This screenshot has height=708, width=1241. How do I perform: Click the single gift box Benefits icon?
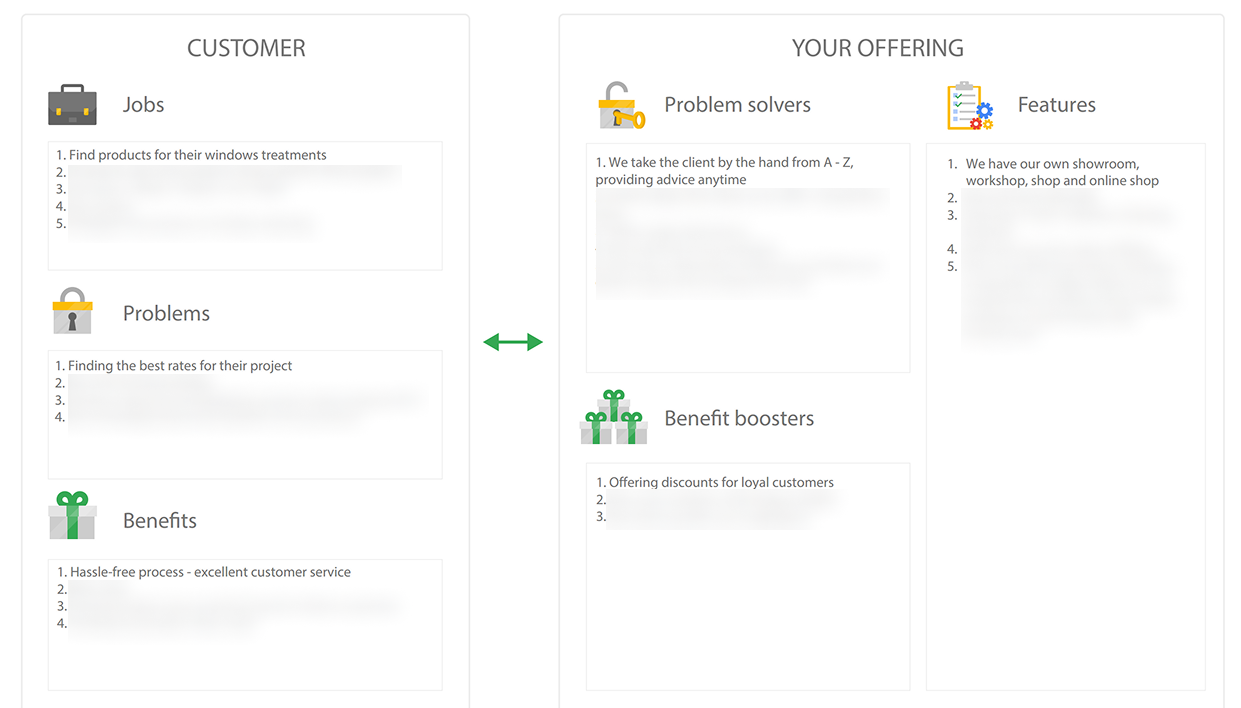tap(72, 516)
